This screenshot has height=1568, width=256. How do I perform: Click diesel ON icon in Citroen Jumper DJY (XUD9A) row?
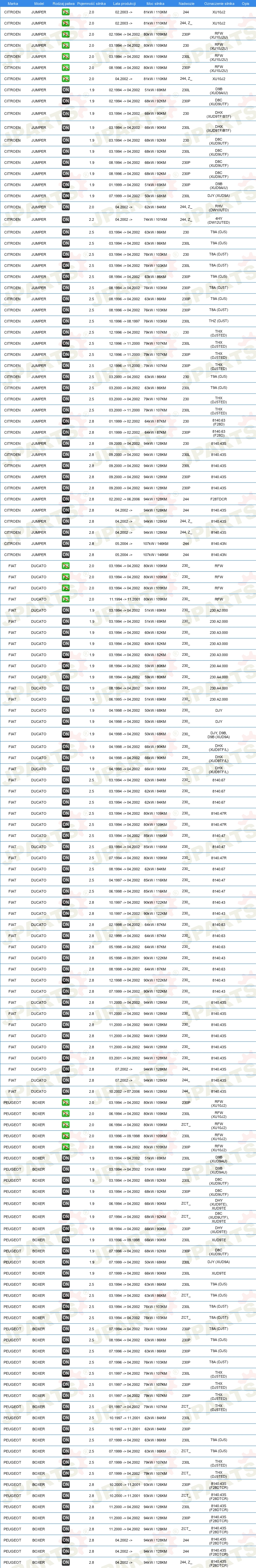click(65, 196)
